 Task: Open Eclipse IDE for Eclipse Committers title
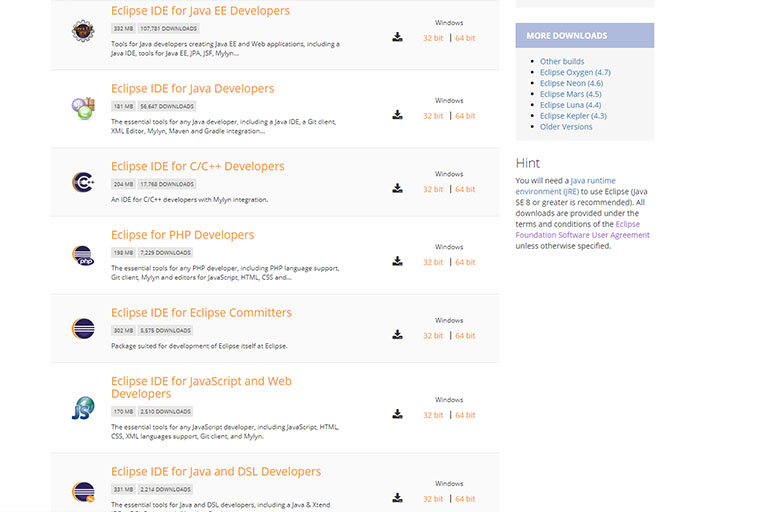click(201, 313)
